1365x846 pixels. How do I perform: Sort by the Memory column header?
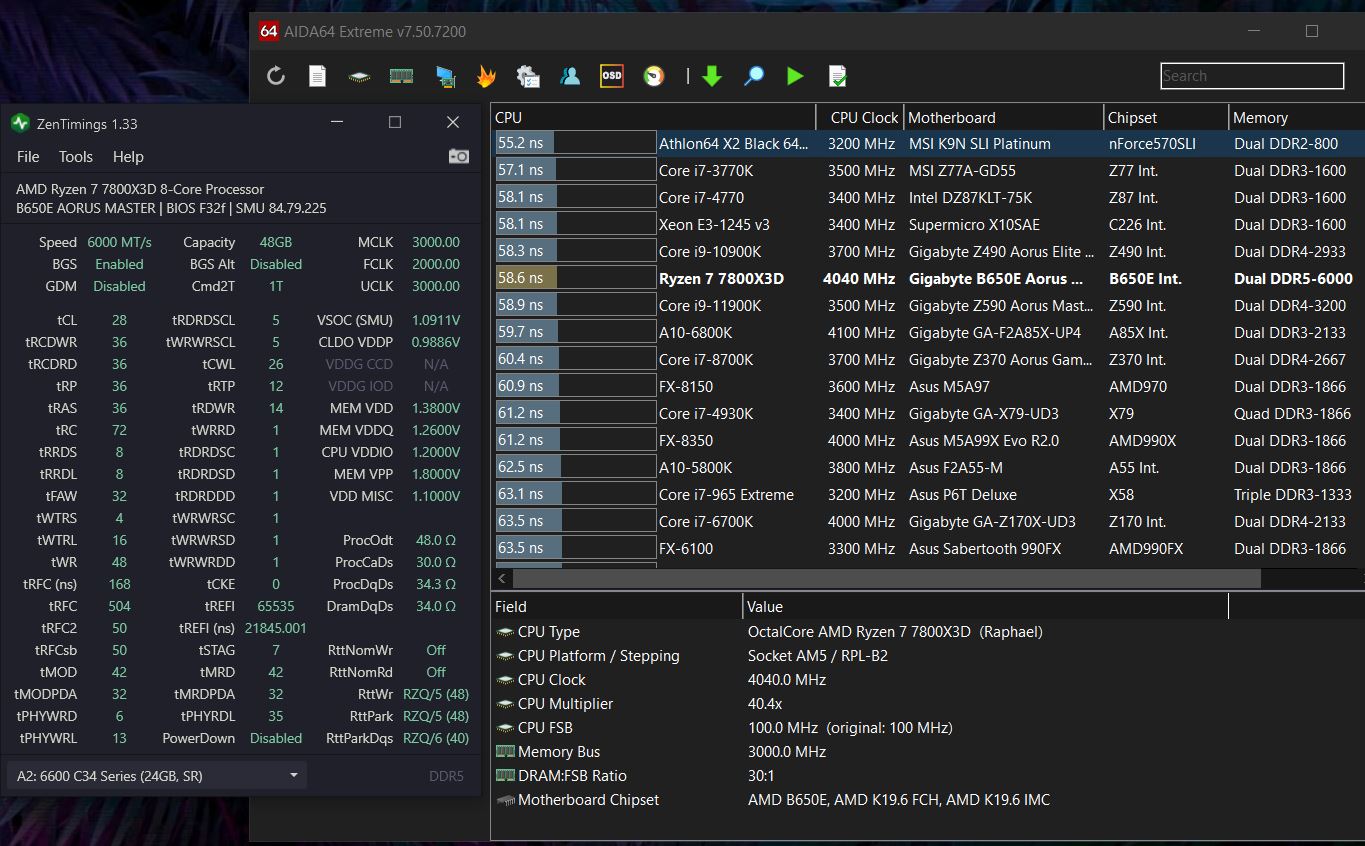1296,117
